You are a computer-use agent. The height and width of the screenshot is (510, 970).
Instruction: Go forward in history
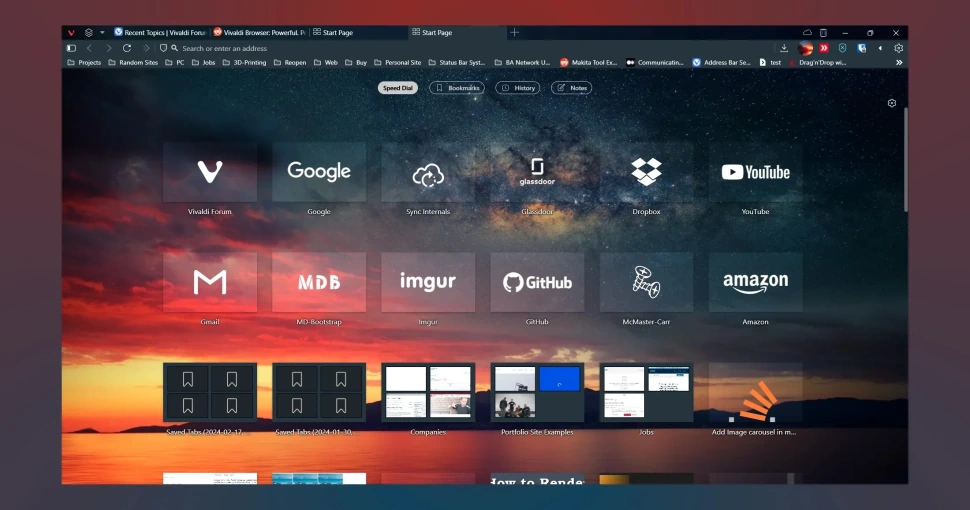108,48
